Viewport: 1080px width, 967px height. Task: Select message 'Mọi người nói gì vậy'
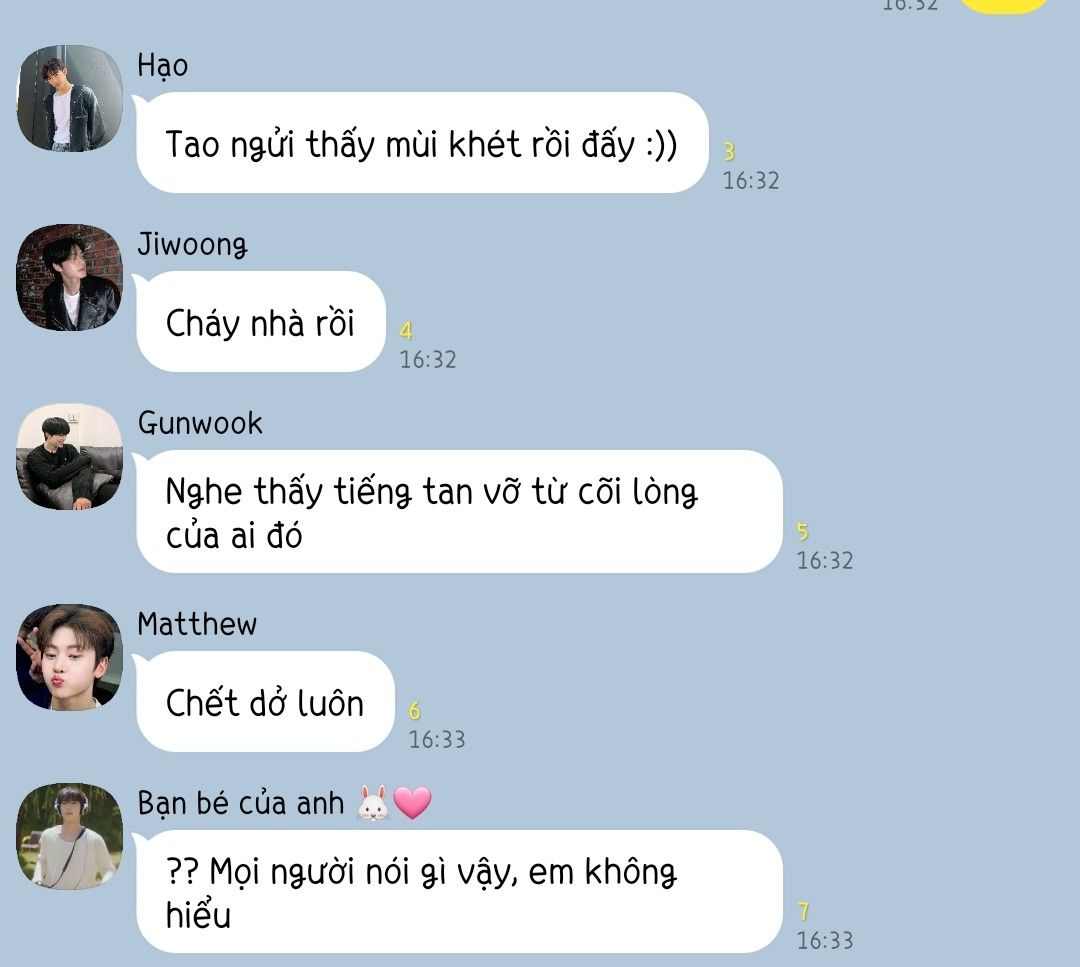tap(459, 892)
